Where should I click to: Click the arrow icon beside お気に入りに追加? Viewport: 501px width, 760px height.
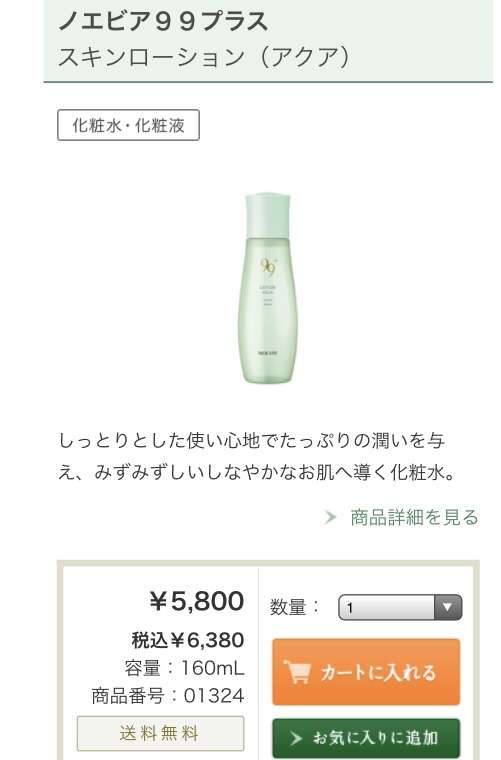pos(296,738)
